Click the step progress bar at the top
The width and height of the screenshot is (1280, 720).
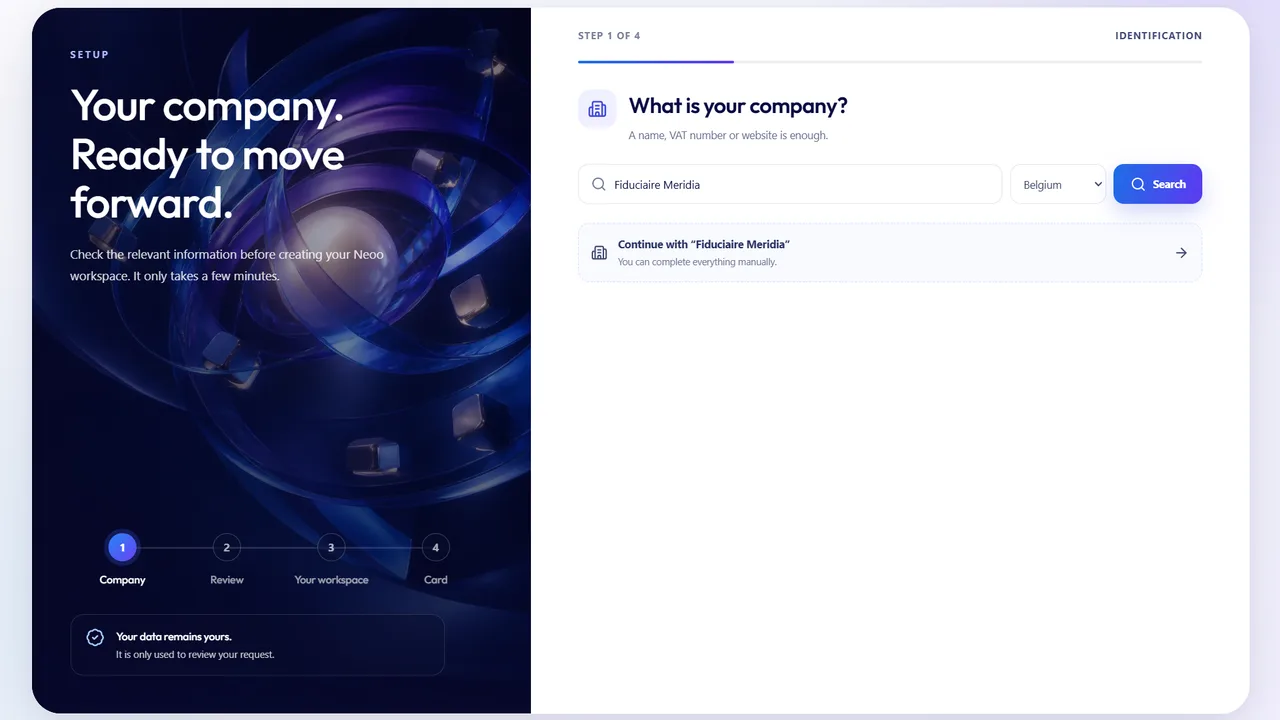890,62
